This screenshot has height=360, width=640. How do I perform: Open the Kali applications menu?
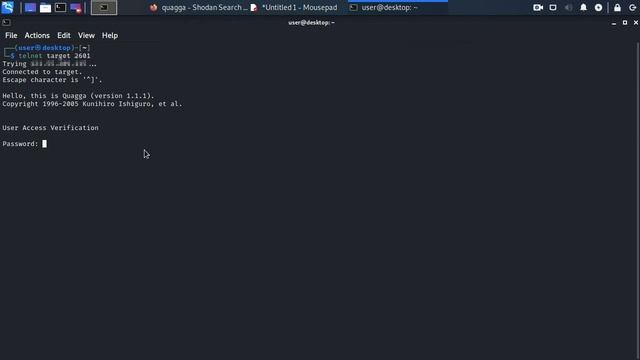pos(7,7)
